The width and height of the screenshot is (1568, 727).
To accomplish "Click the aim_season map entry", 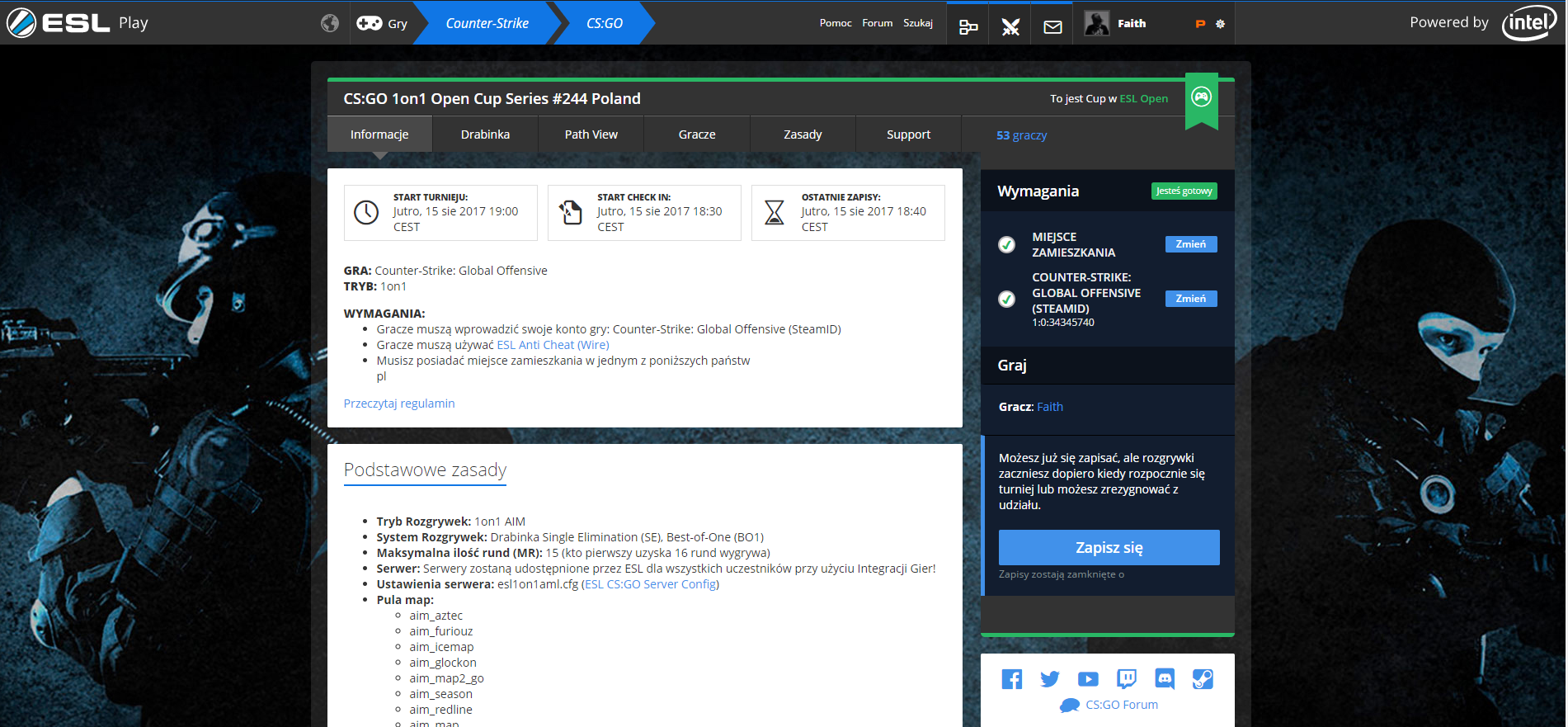I will pos(441,694).
